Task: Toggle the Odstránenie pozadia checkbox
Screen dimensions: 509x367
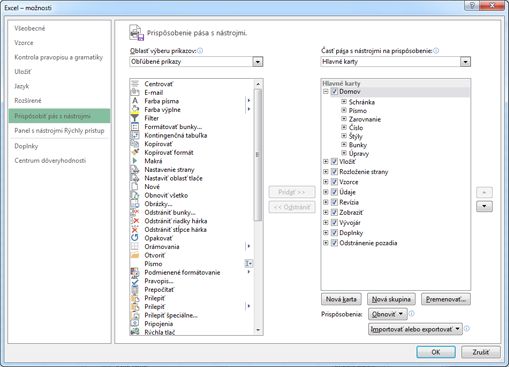Action: 334,243
